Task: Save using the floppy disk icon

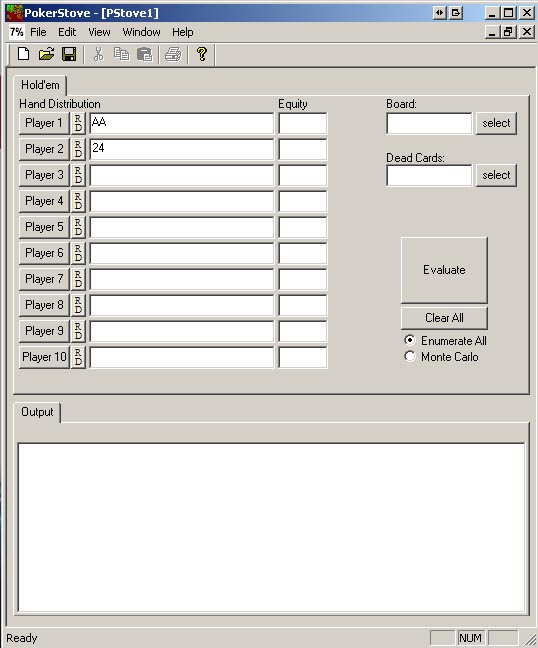Action: point(69,54)
